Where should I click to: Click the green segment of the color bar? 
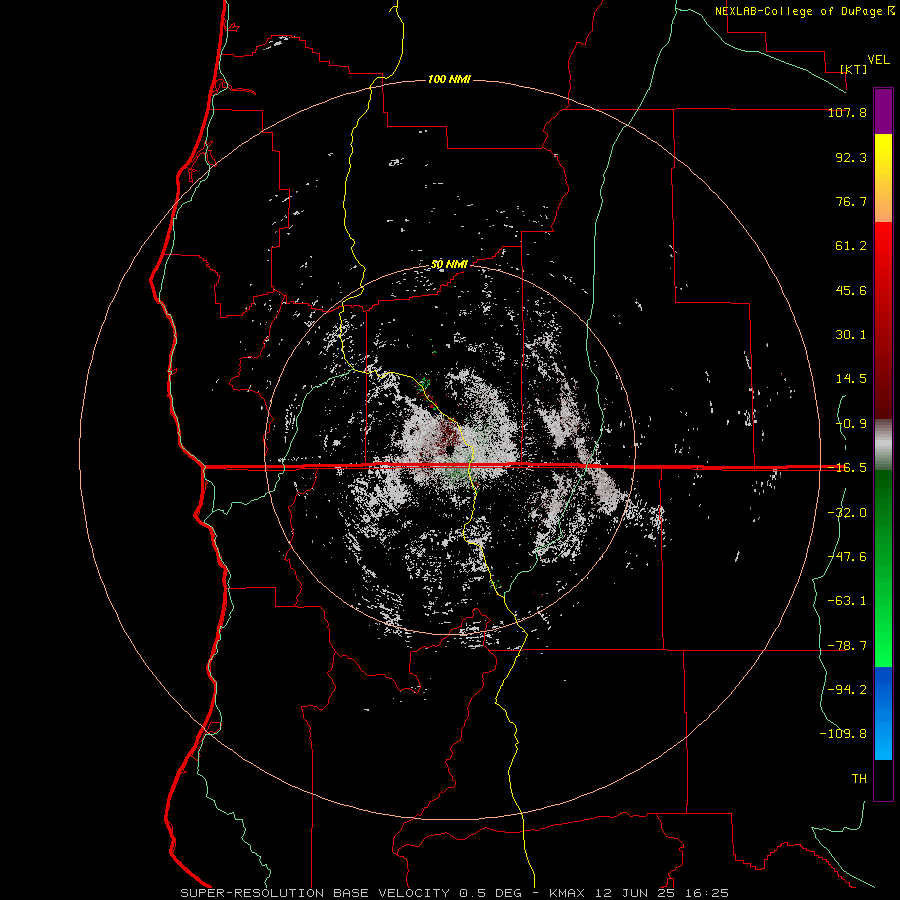883,568
